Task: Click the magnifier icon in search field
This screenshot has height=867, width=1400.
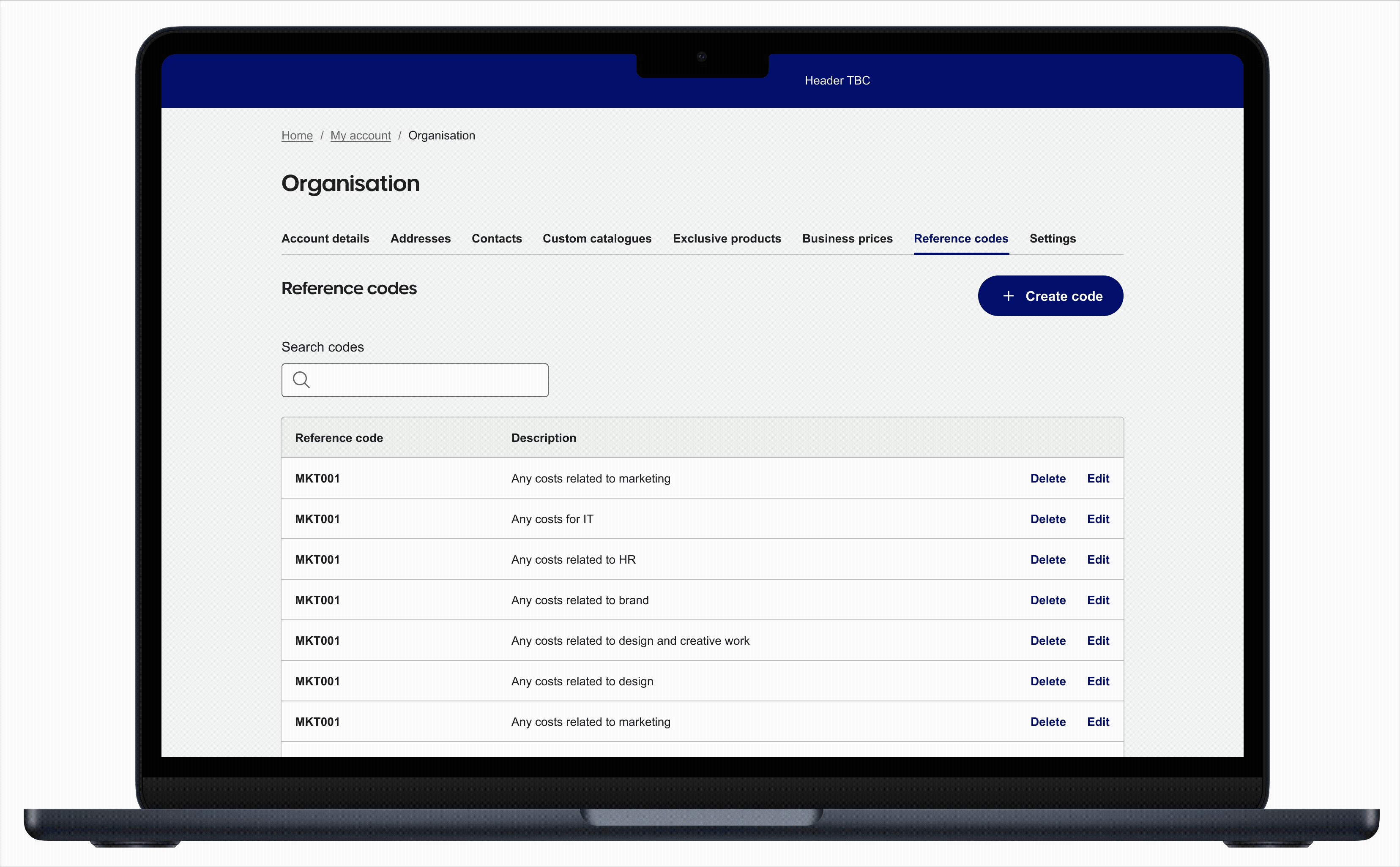Action: (x=301, y=379)
